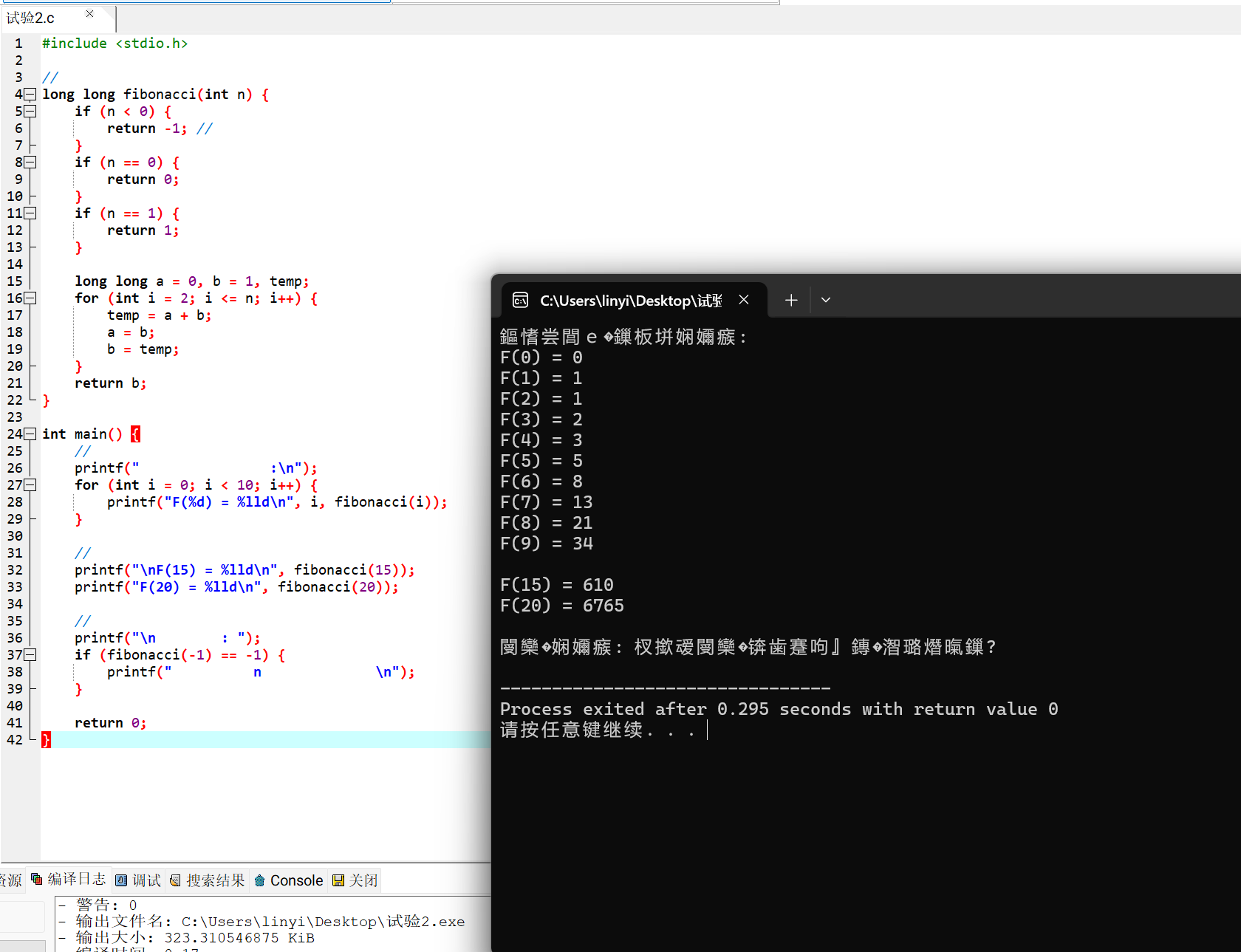Click the 'temp = a + b;' line
Screen dimensions: 1241x952
(160, 315)
